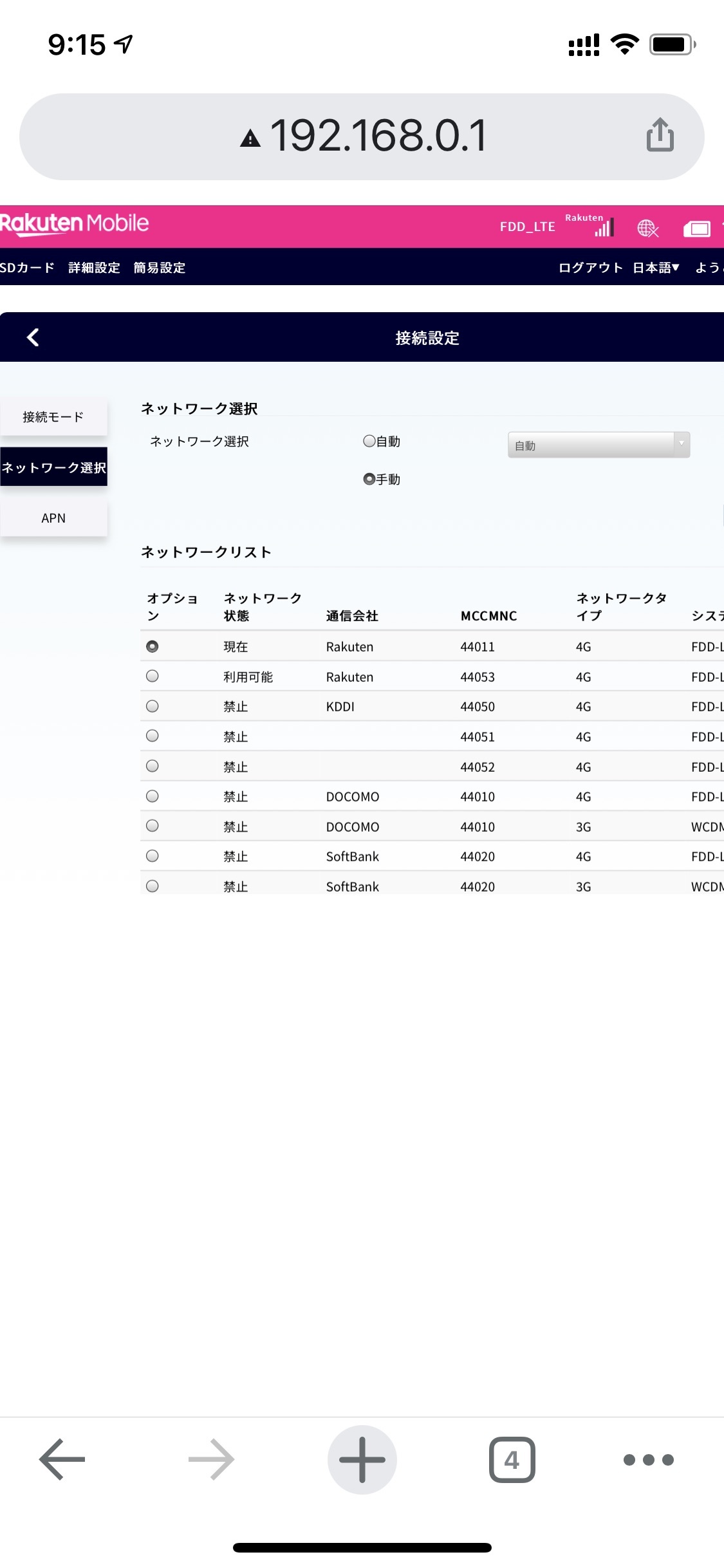The image size is (724, 1568).
Task: Open 詳細設定 menu item
Action: 94,268
